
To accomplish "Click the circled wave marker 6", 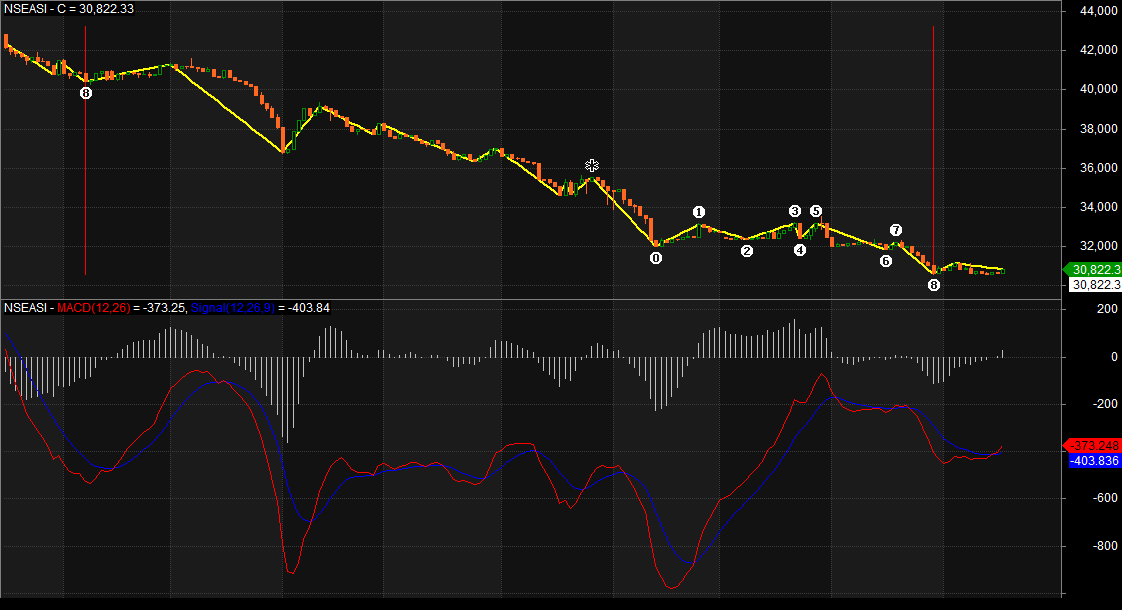I will pyautogui.click(x=886, y=261).
